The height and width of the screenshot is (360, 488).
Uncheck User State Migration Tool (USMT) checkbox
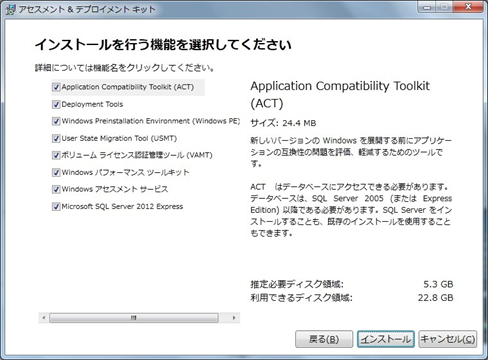[56, 138]
